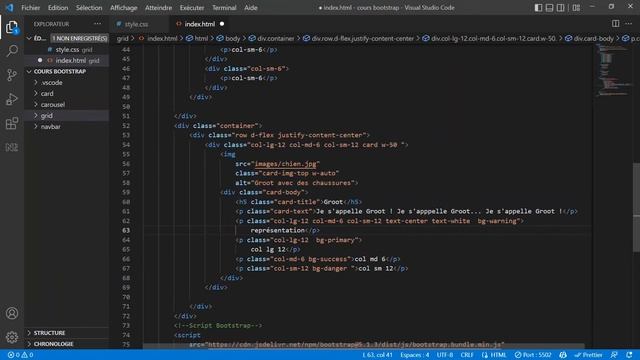The height and width of the screenshot is (360, 640).
Task: Click bootstrap CDN script URL on line 75
Action: (354, 344)
